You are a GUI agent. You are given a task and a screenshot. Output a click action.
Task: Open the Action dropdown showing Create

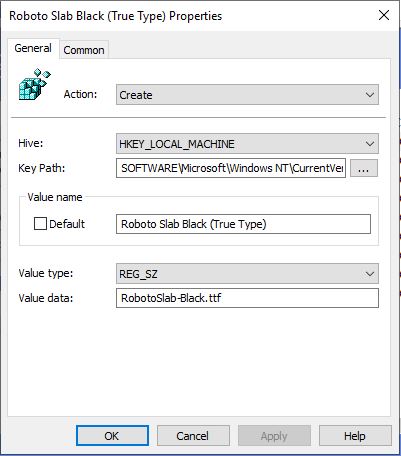[247, 95]
